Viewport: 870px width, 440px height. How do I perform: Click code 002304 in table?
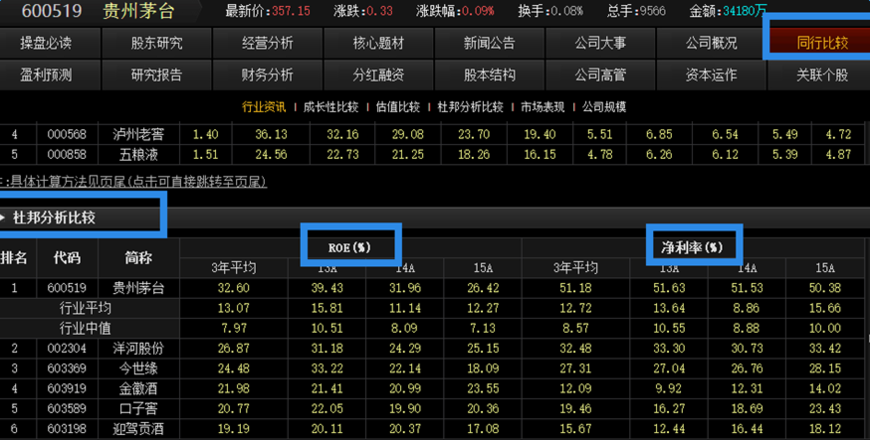(67, 348)
